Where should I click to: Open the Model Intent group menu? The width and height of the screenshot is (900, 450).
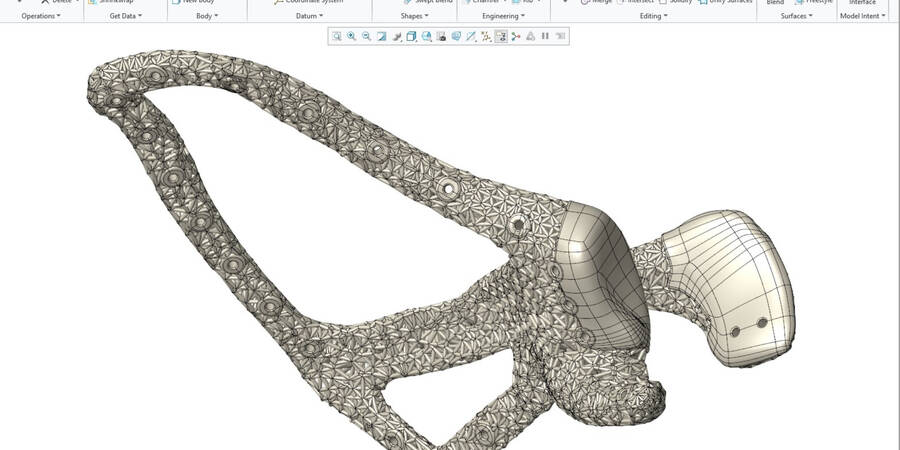pos(862,16)
